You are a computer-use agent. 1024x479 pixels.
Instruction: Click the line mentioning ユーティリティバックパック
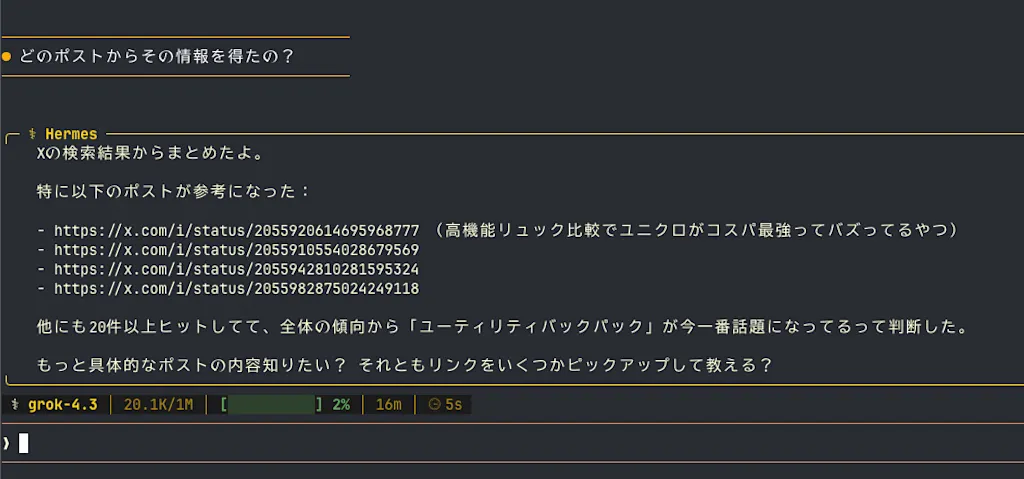(502, 327)
